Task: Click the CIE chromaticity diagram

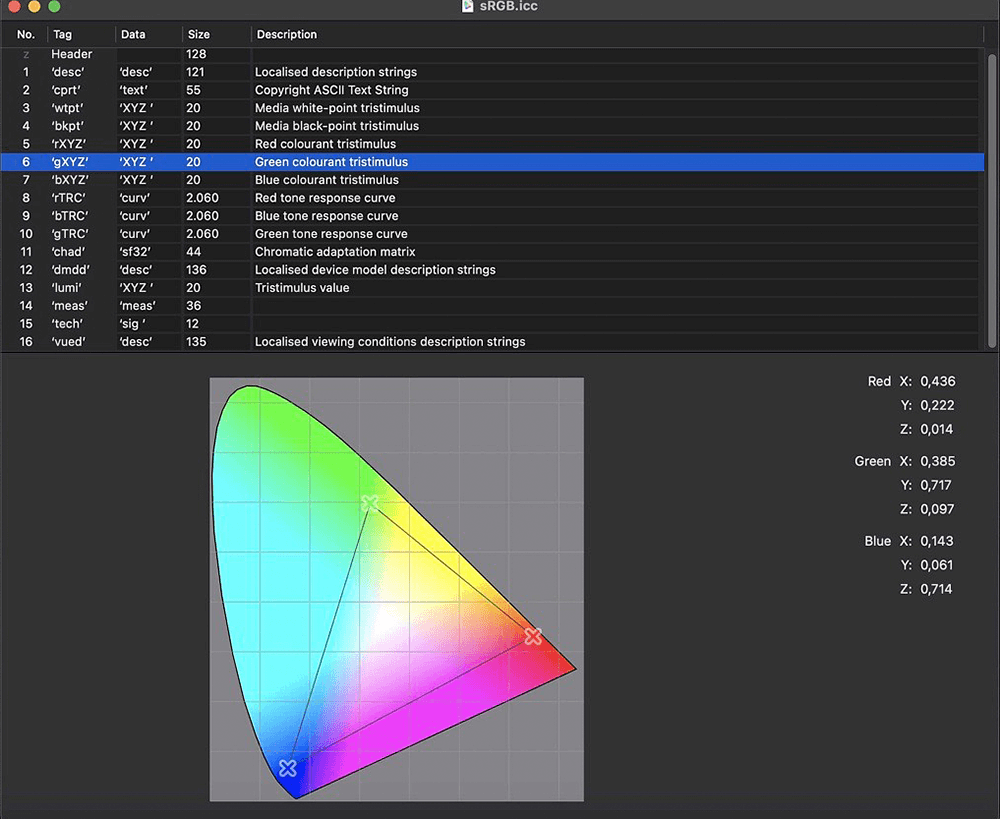Action: (397, 589)
